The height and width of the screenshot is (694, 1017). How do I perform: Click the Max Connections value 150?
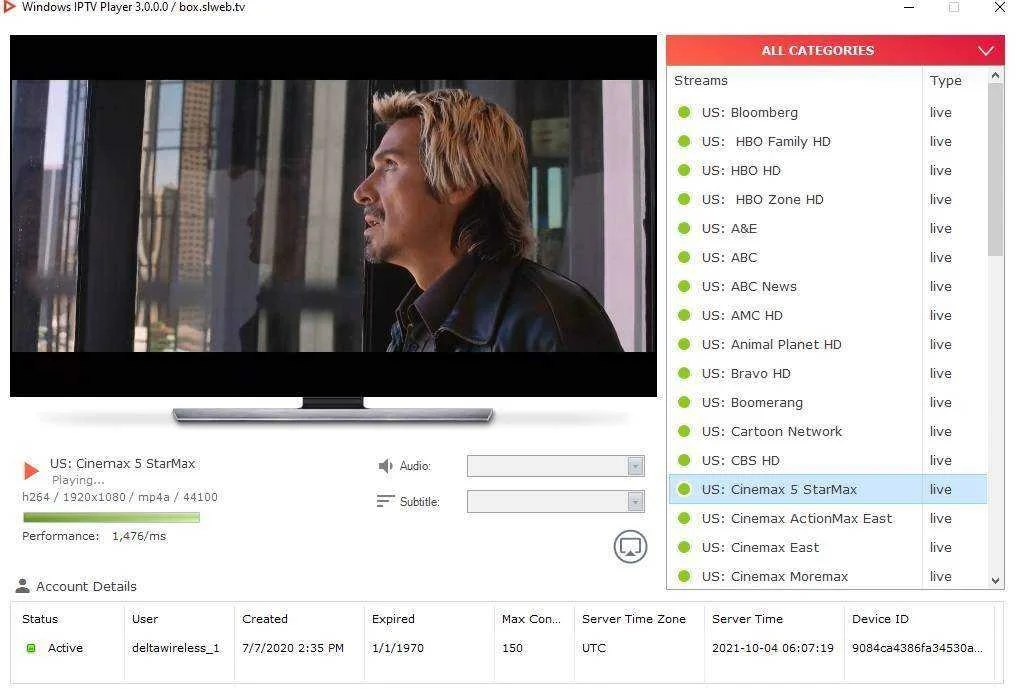click(x=512, y=648)
